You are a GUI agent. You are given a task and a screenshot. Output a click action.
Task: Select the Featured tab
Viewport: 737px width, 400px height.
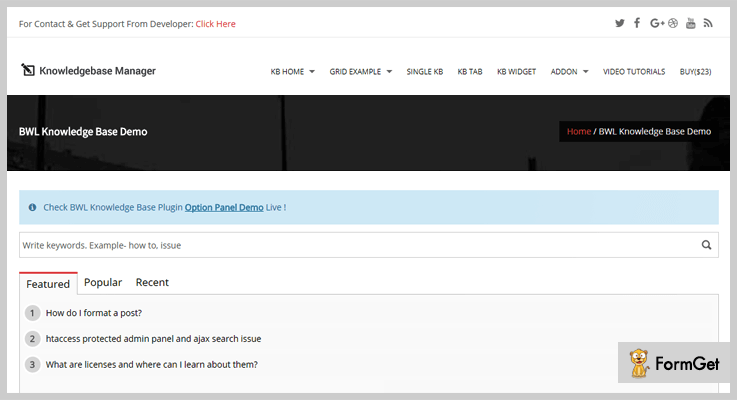[48, 284]
